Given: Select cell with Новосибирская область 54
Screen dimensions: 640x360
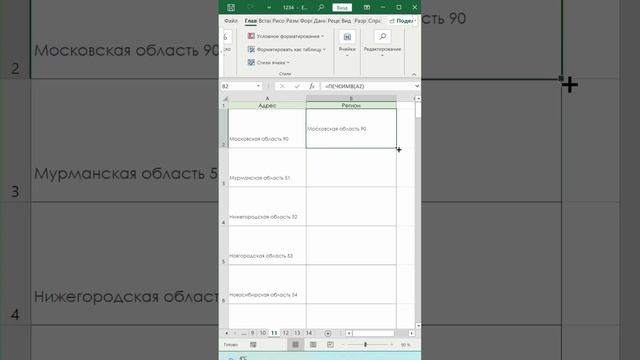Looking at the screenshot, I should (x=267, y=284).
